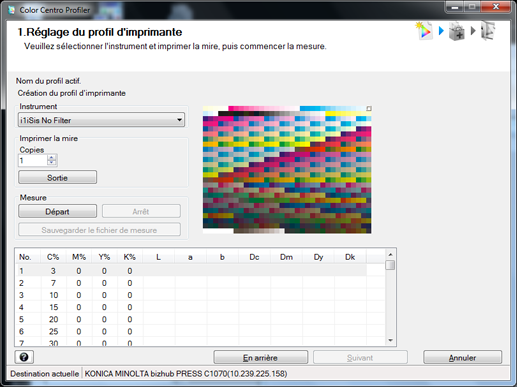
Task: Click into the Copies input field
Action: pos(33,160)
